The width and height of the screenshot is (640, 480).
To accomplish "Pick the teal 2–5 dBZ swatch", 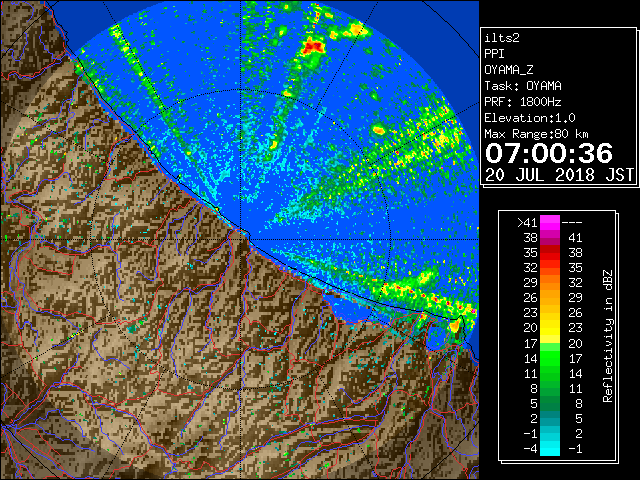I will (550, 418).
